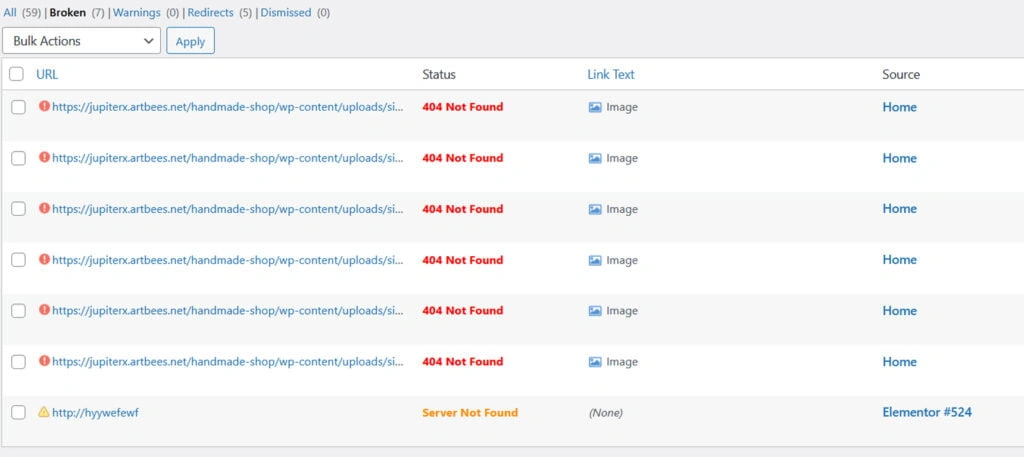Image resolution: width=1024 pixels, height=457 pixels.
Task: Check the box for the hyywefewf link row
Action: point(18,412)
